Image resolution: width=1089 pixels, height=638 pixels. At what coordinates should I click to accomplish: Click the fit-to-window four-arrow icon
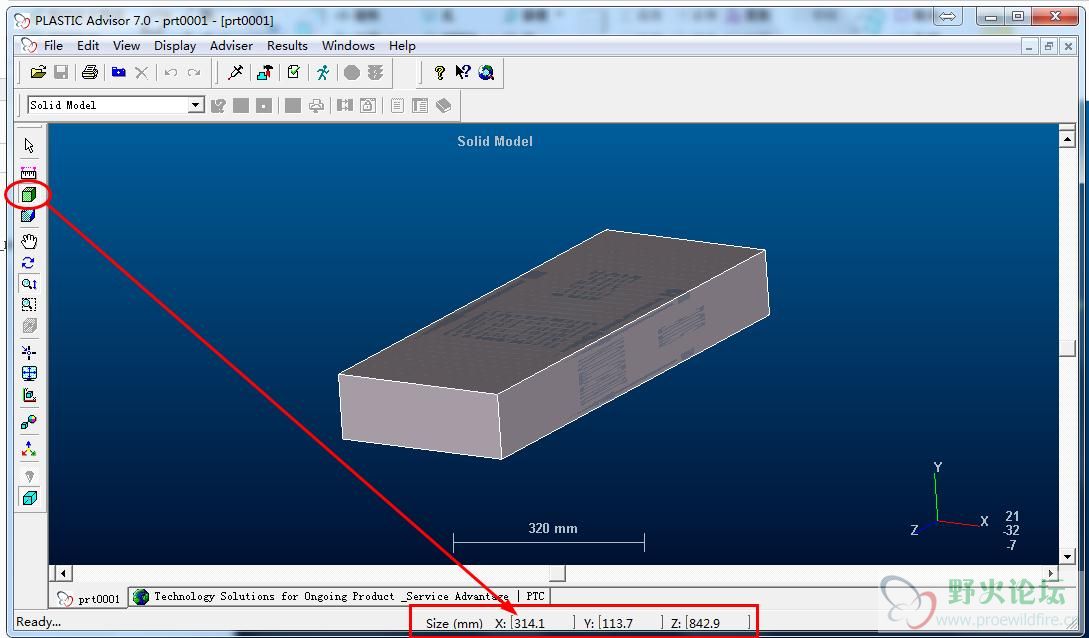point(28,373)
